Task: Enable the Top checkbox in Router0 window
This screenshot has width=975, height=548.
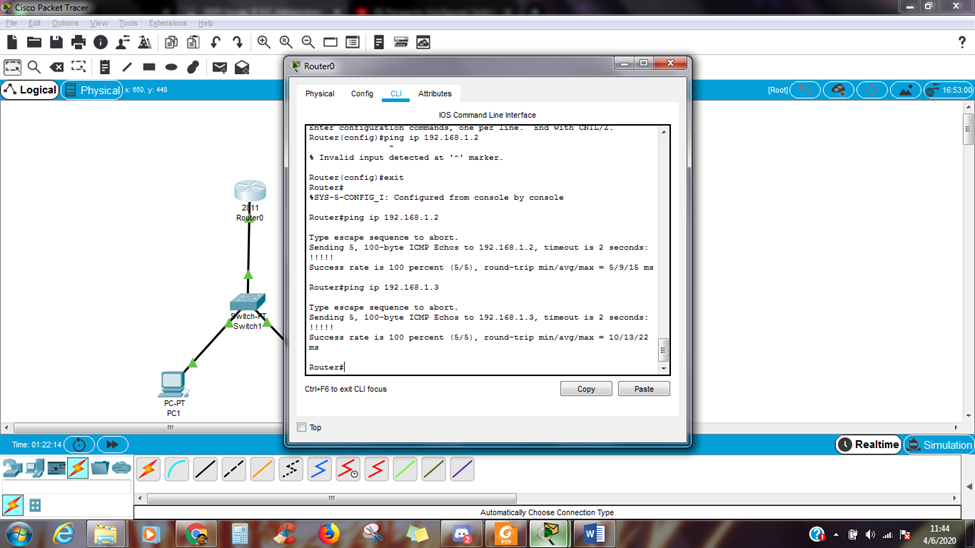Action: coord(302,427)
